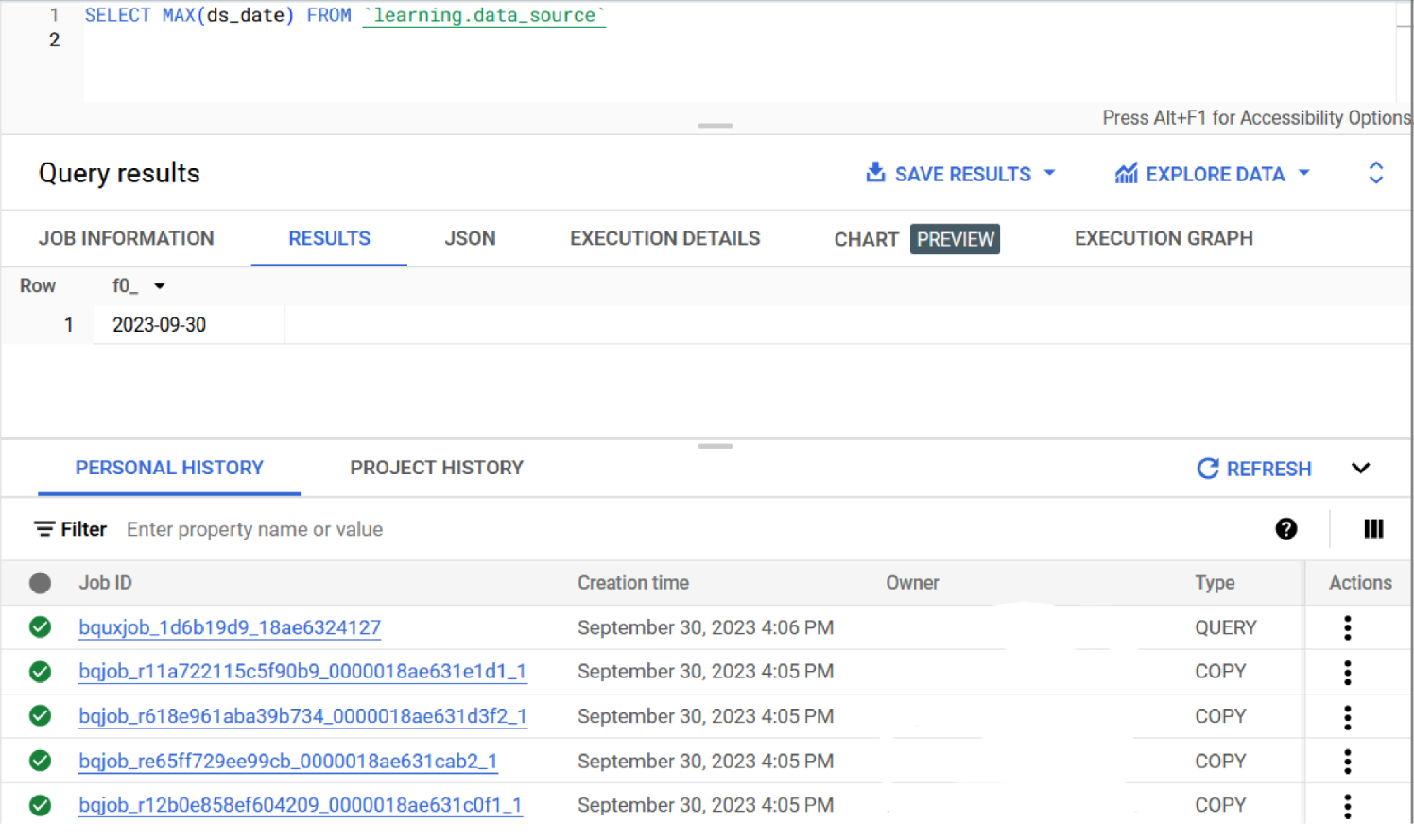The width and height of the screenshot is (1414, 840).
Task: Click the learning.data_source table reference in query
Action: (x=484, y=15)
